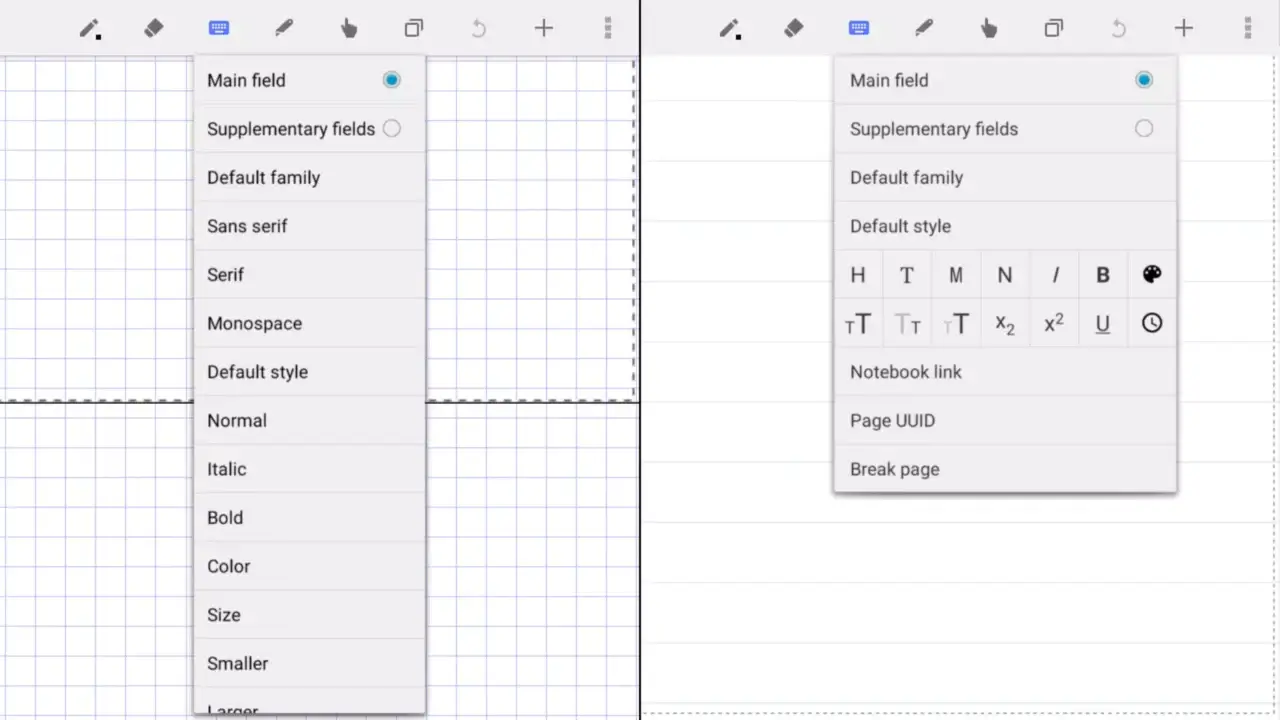Click the Notebook link entry
The image size is (1280, 720).
[905, 372]
